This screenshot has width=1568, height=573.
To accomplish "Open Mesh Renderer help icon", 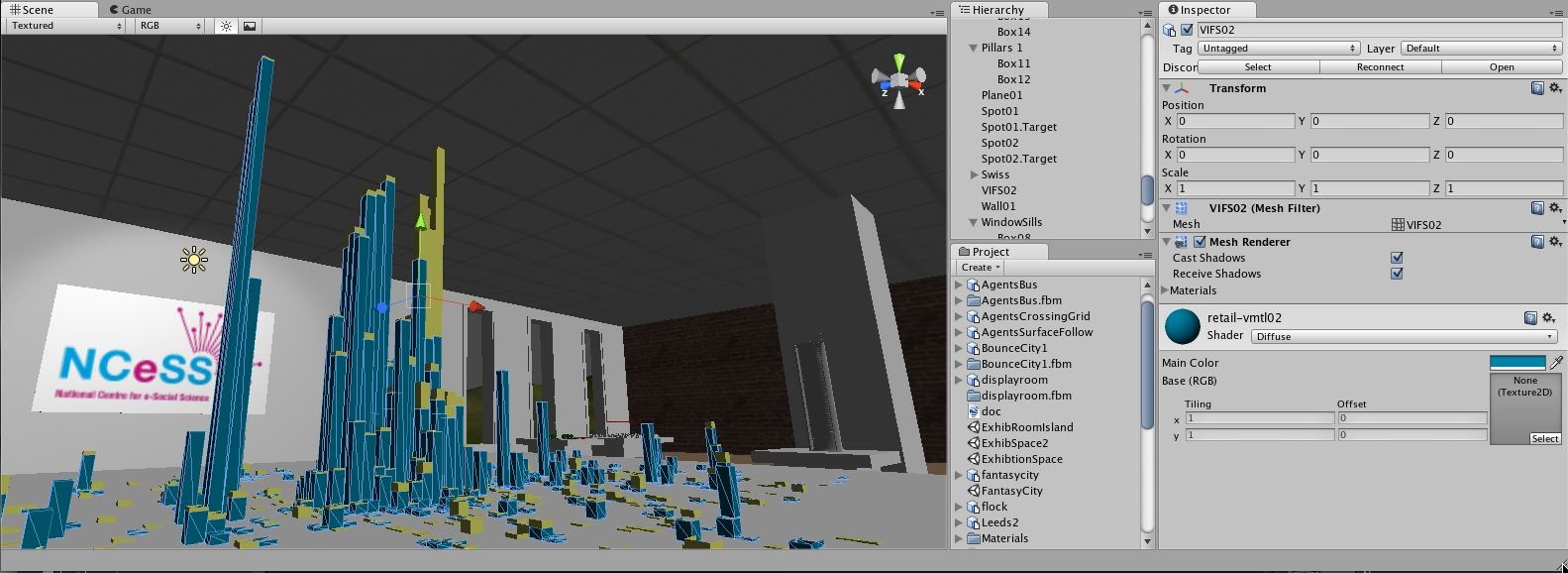I will tap(1537, 242).
